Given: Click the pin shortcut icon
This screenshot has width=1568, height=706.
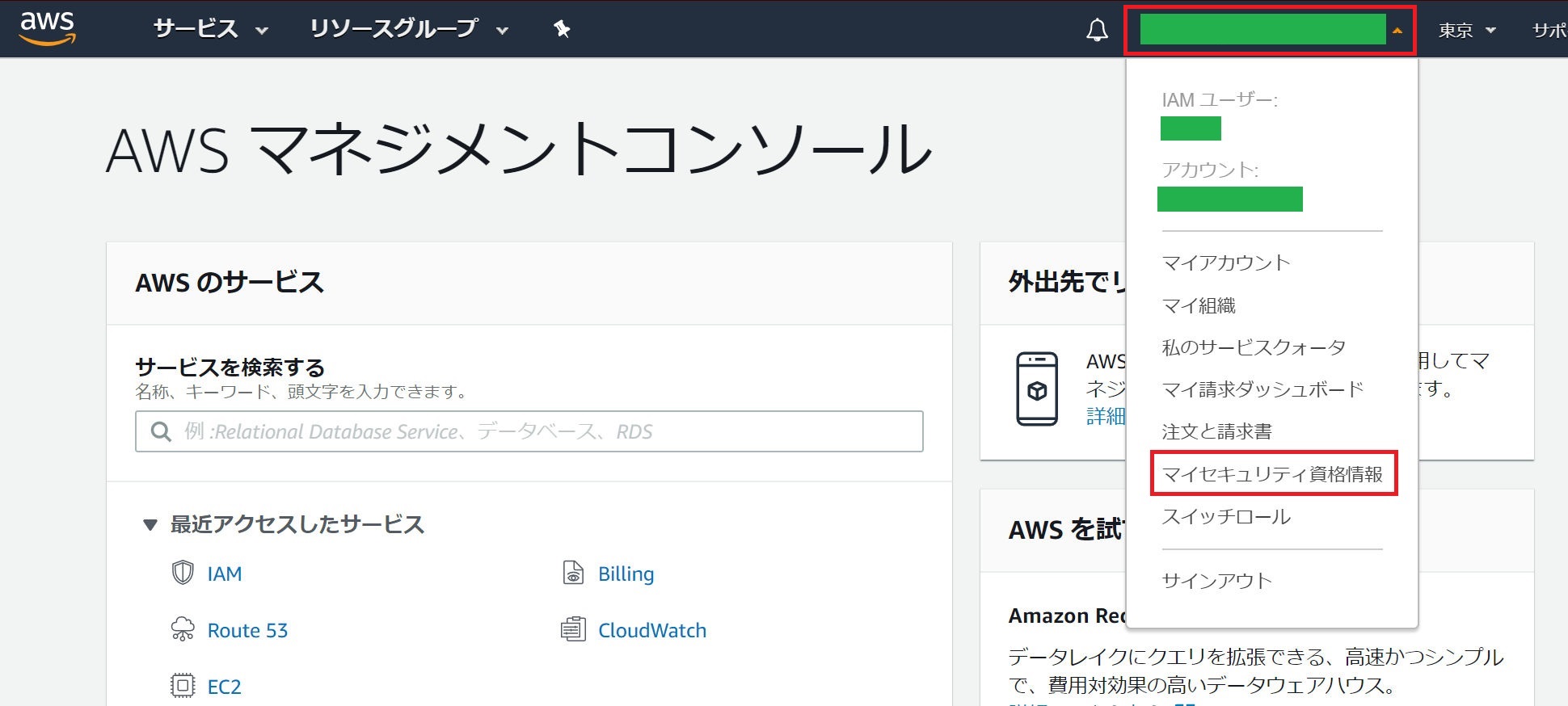Looking at the screenshot, I should (x=562, y=30).
